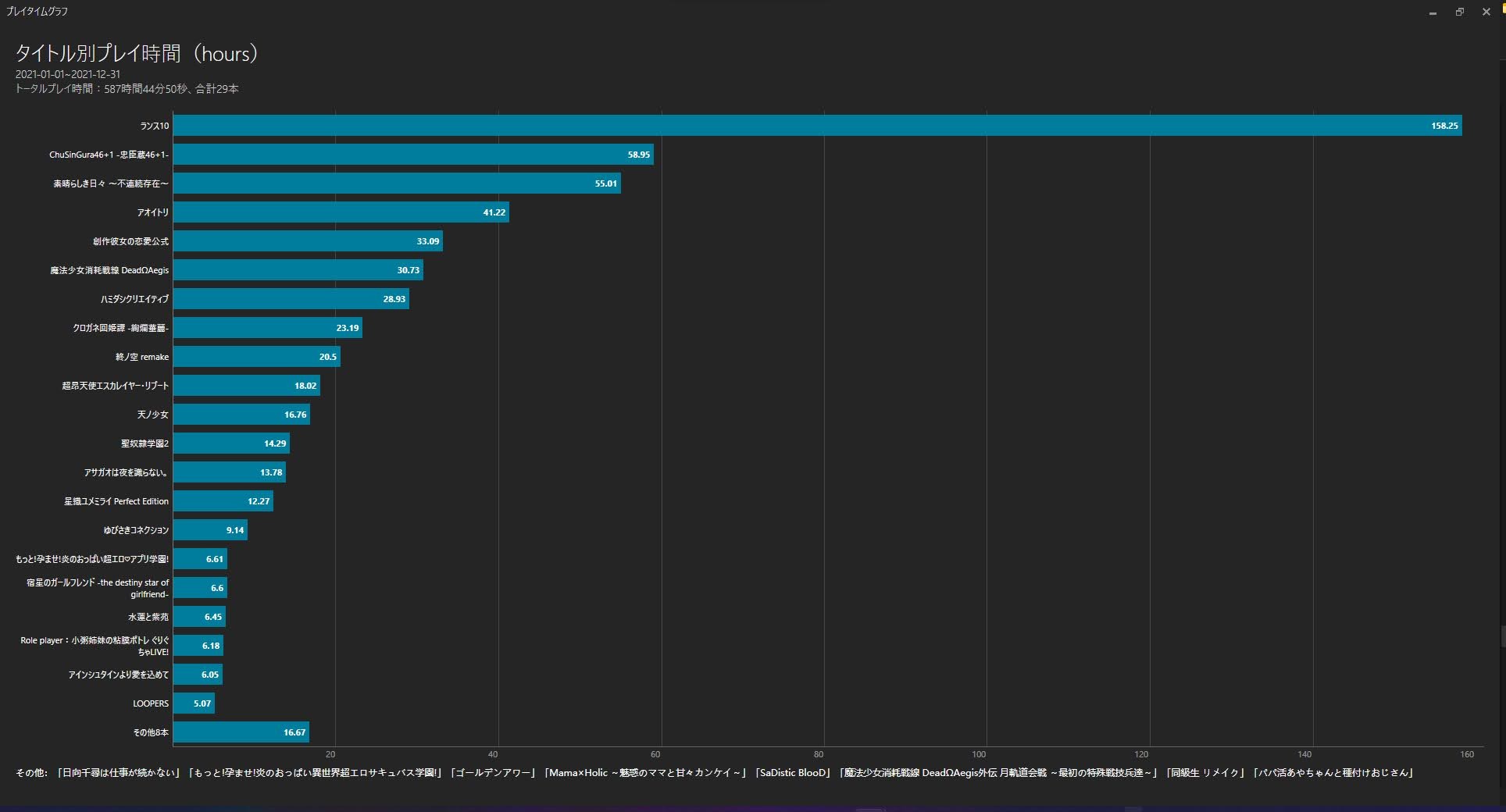1506x812 pixels.
Task: Click the ゆびさきコネクション label
Action: 136,530
